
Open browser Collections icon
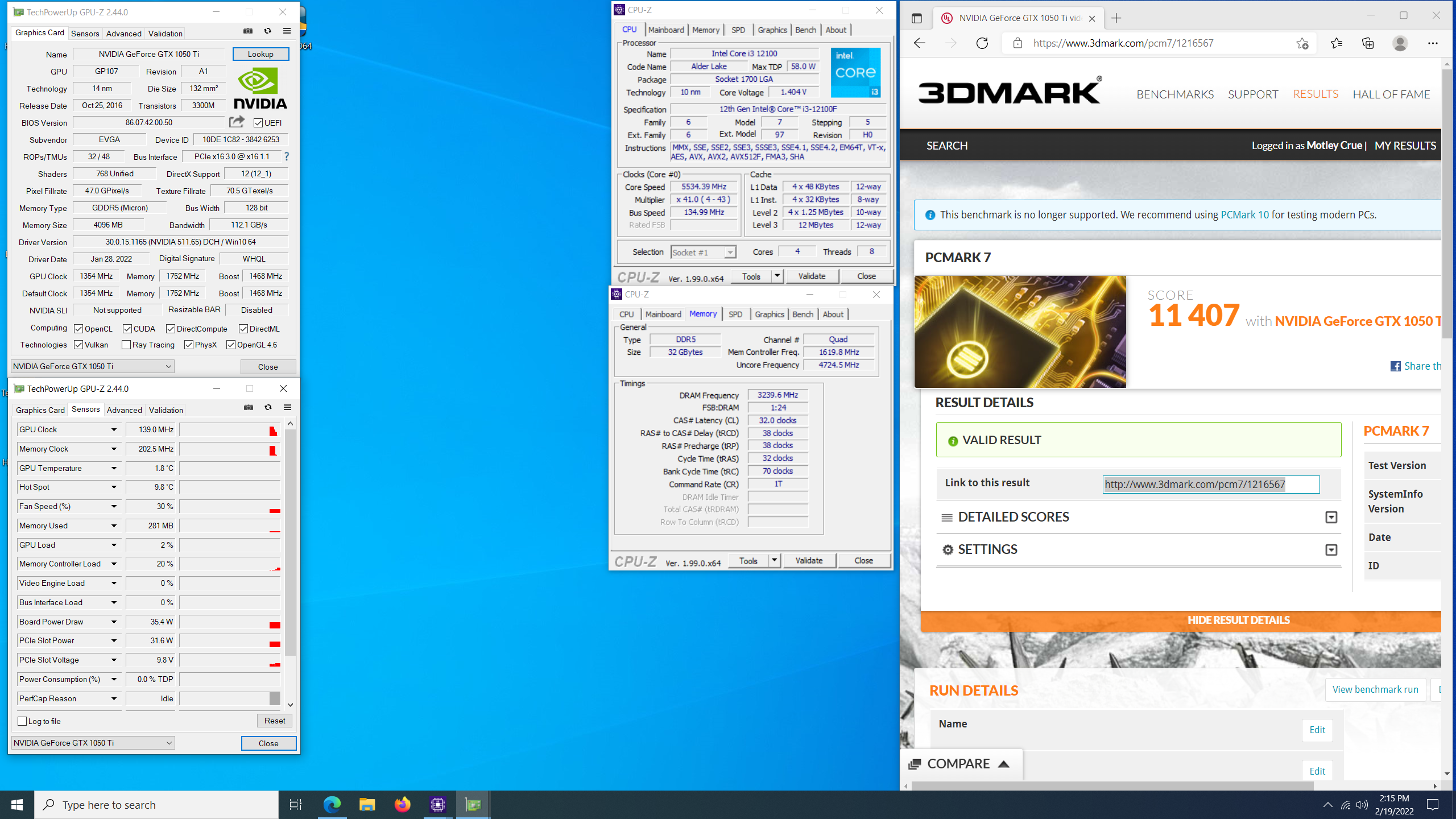coord(1368,43)
